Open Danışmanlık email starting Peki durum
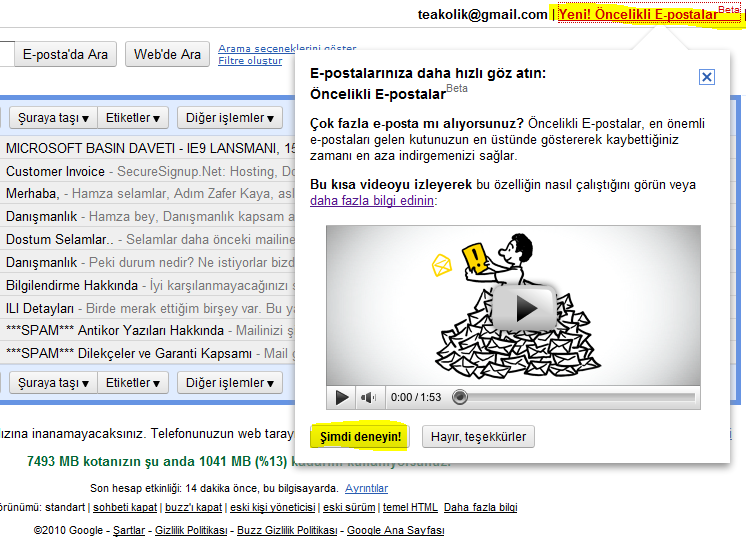Screen dimensions: 746x541 pos(147,262)
